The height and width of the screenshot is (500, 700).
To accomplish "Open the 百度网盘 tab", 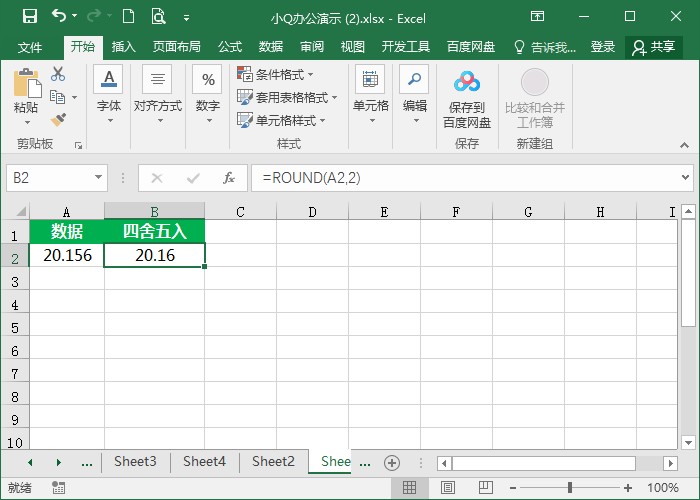I will [x=471, y=47].
